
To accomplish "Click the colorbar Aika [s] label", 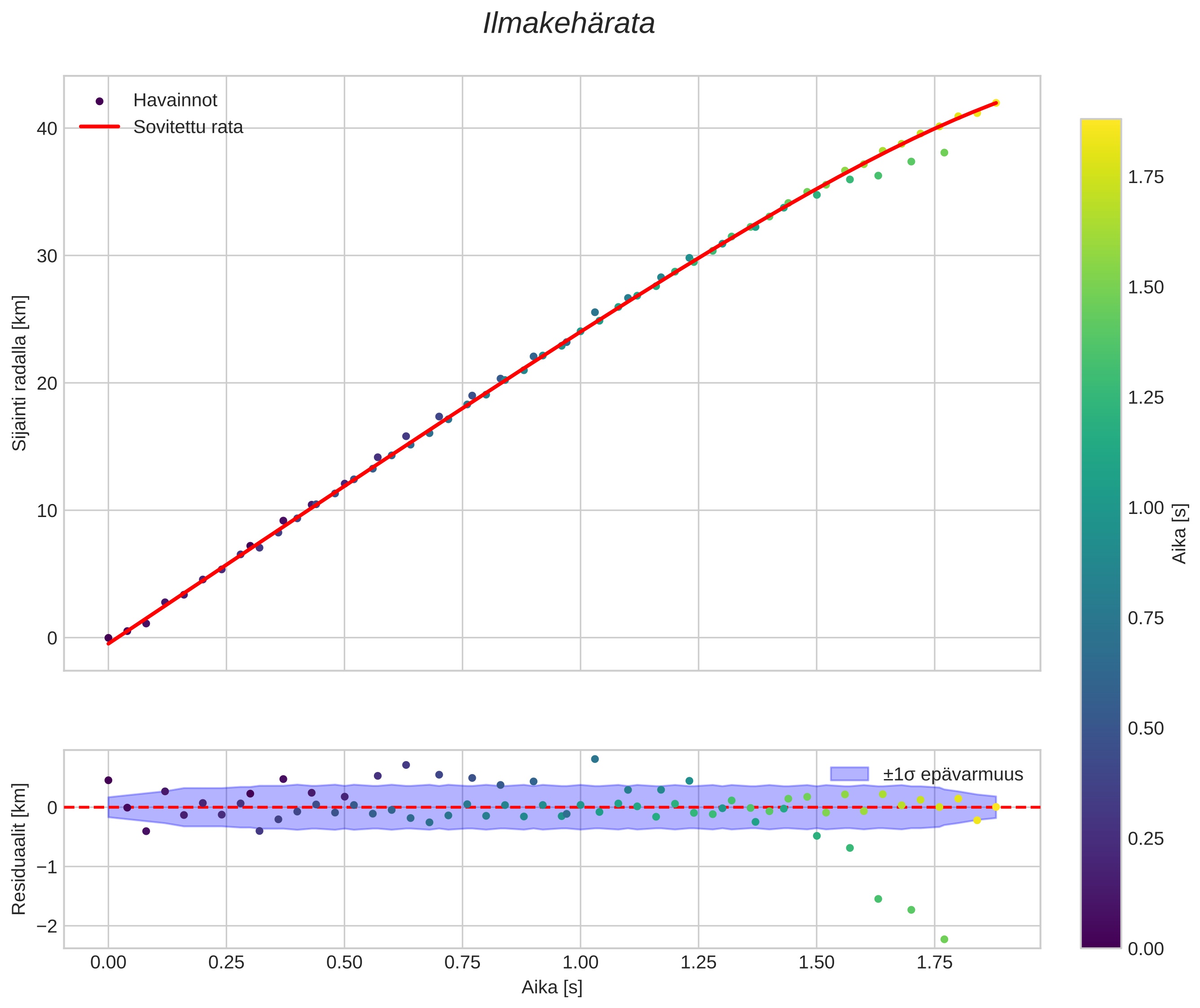I will 1180,534.
